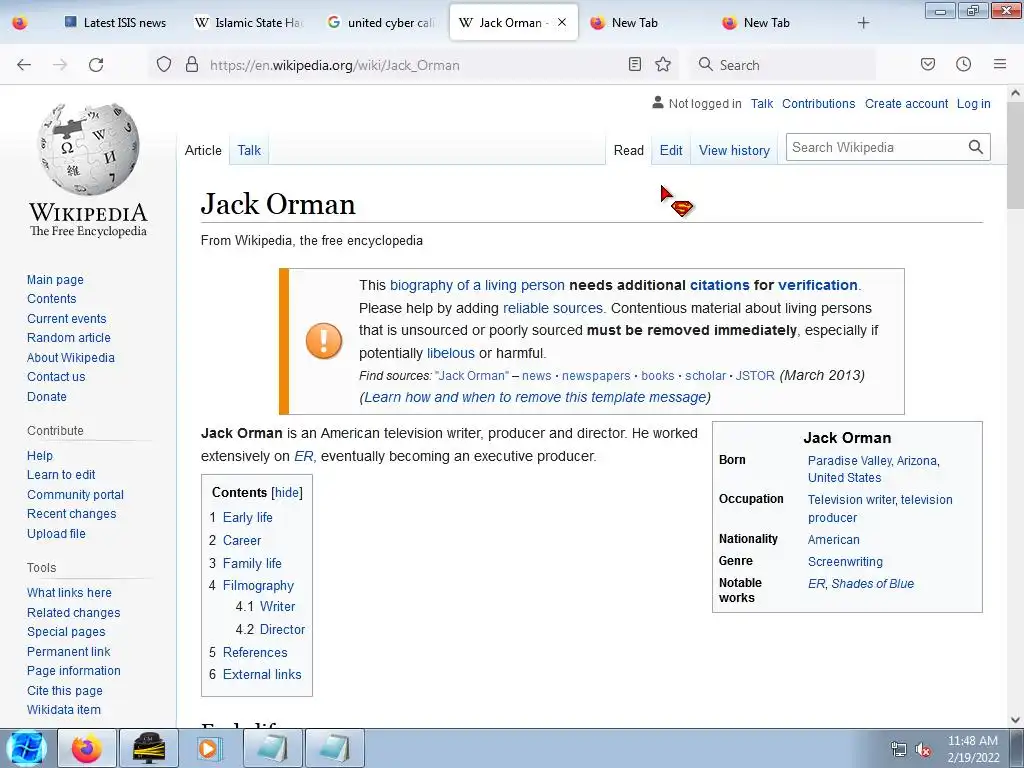Click the Firefox Search box

[x=782, y=65]
